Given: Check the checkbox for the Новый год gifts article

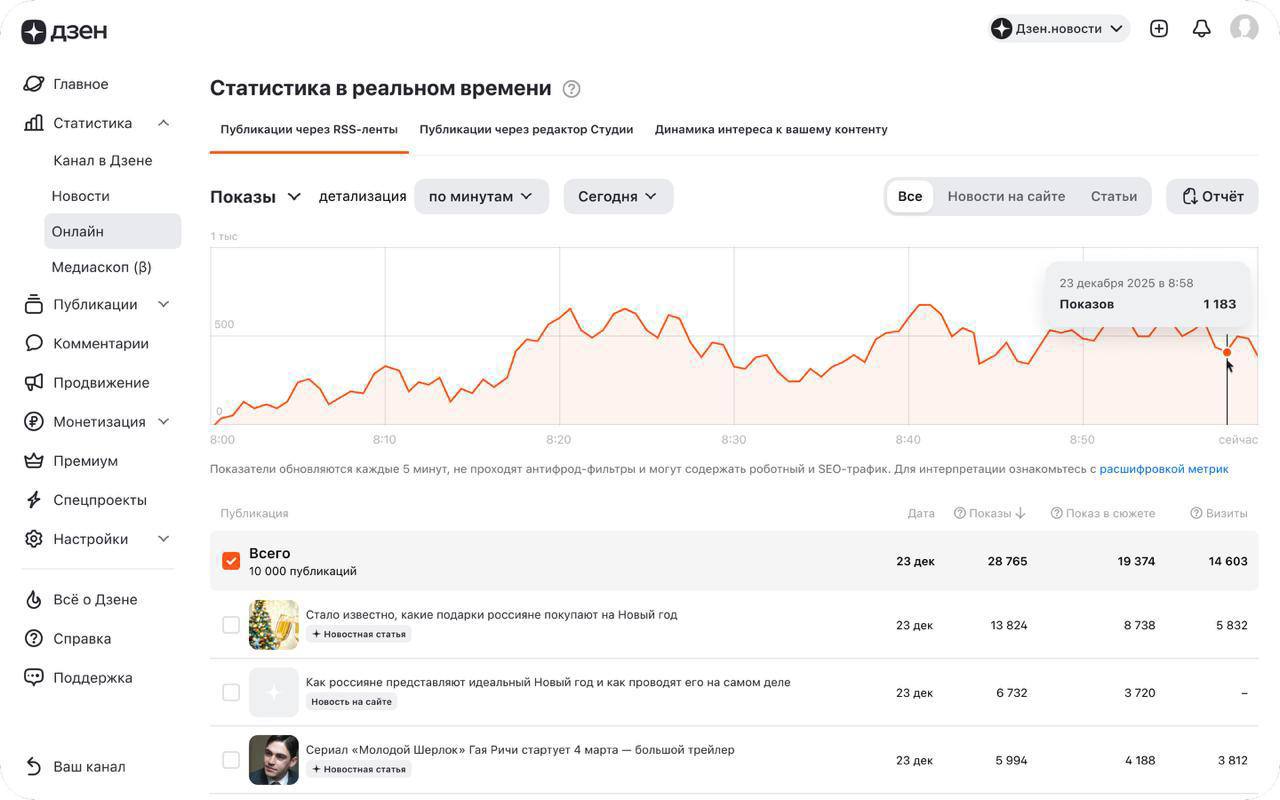Looking at the screenshot, I should [230, 623].
